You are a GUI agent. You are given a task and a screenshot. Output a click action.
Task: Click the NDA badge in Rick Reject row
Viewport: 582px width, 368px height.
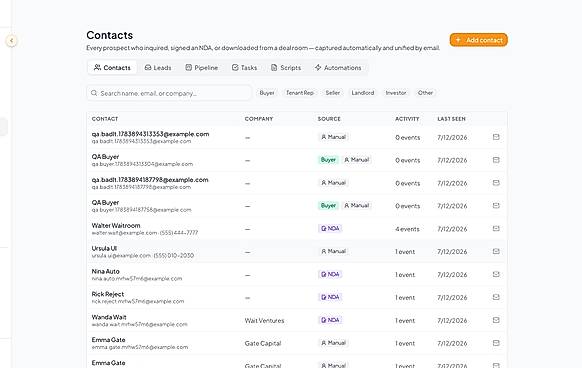pos(330,297)
